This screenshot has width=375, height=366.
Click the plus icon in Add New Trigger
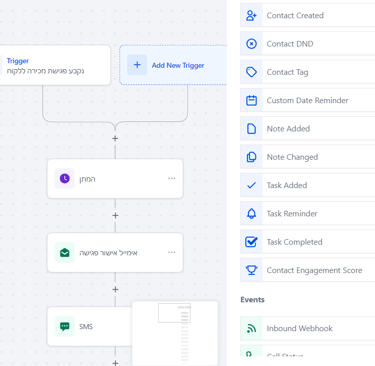(137, 65)
